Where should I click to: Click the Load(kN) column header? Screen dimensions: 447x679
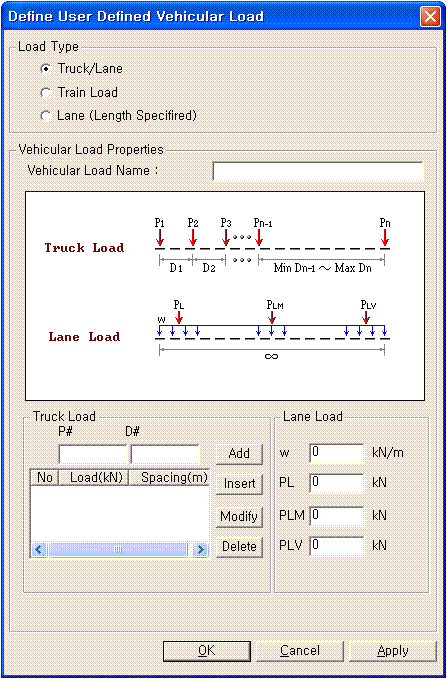click(93, 478)
